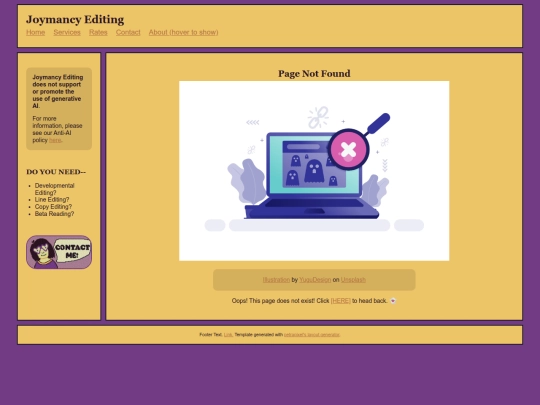Click the 404 laptop illustration
The image size is (540, 405).
(314, 171)
